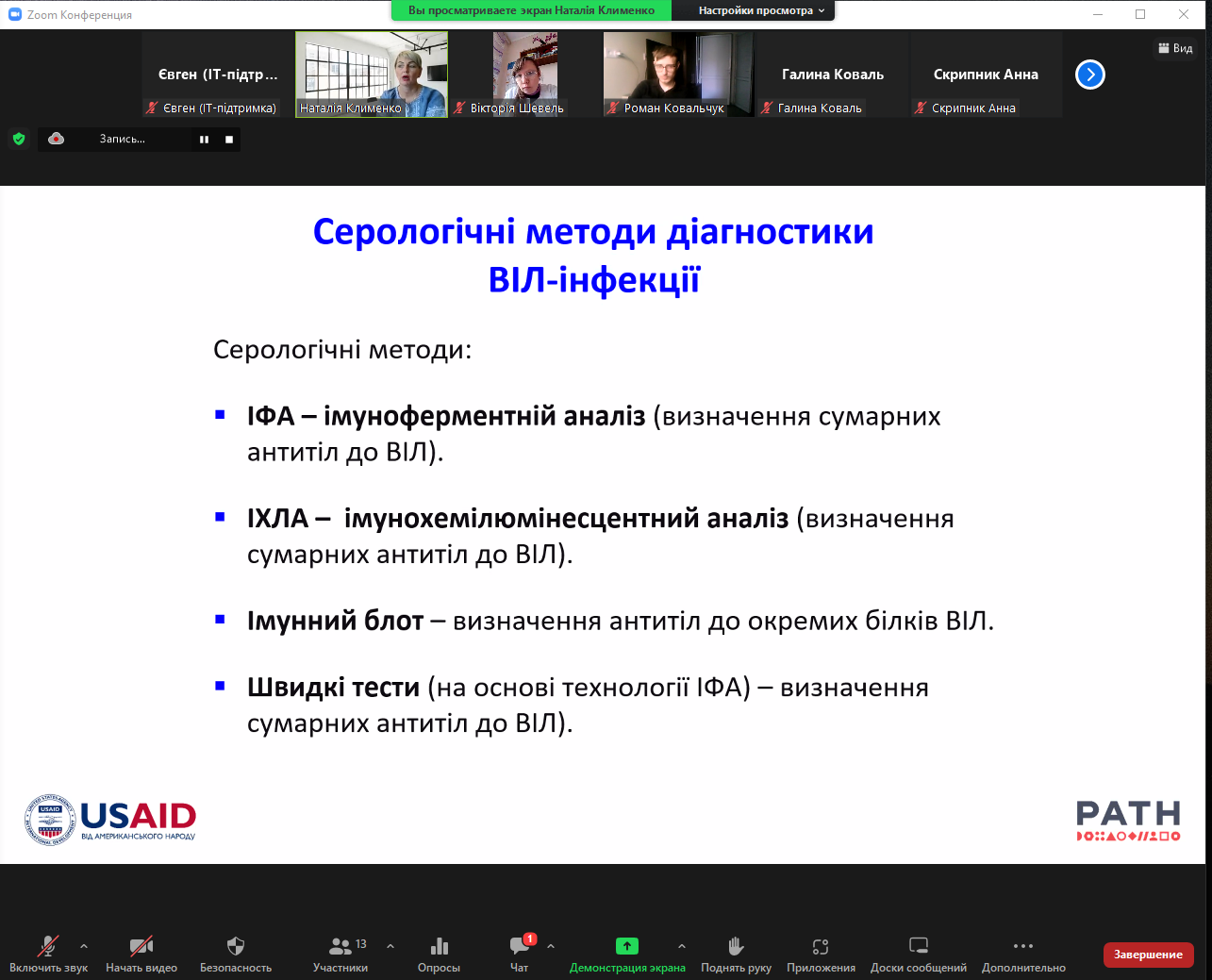Open the Polls icon
This screenshot has height=980, width=1212.
tap(439, 946)
